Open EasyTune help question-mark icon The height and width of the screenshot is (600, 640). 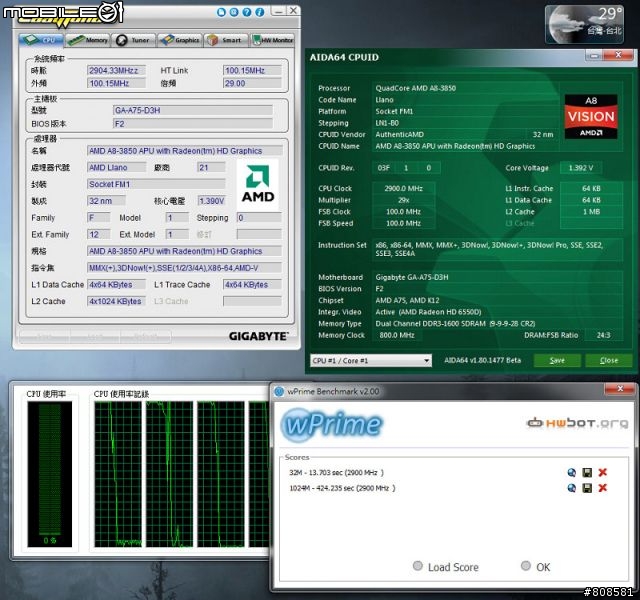(x=247, y=12)
